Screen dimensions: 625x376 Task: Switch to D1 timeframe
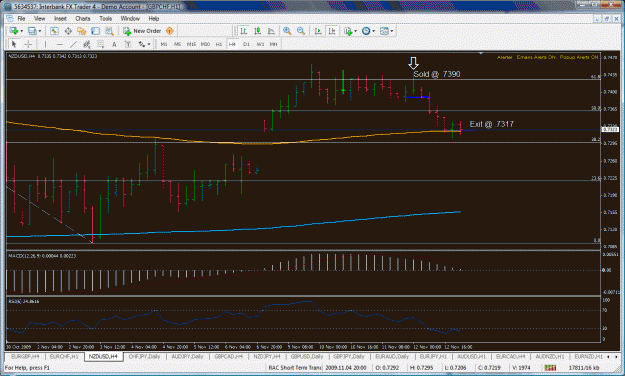[x=246, y=44]
